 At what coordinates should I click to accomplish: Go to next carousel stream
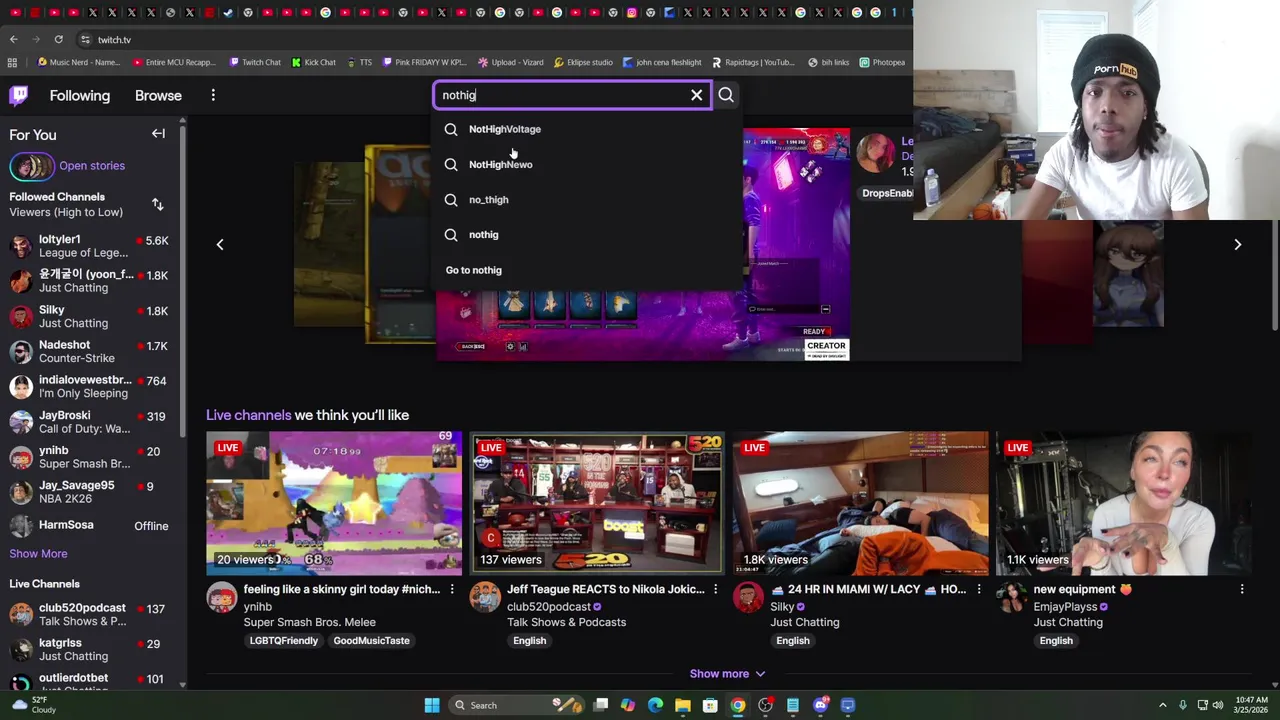pyautogui.click(x=1237, y=244)
